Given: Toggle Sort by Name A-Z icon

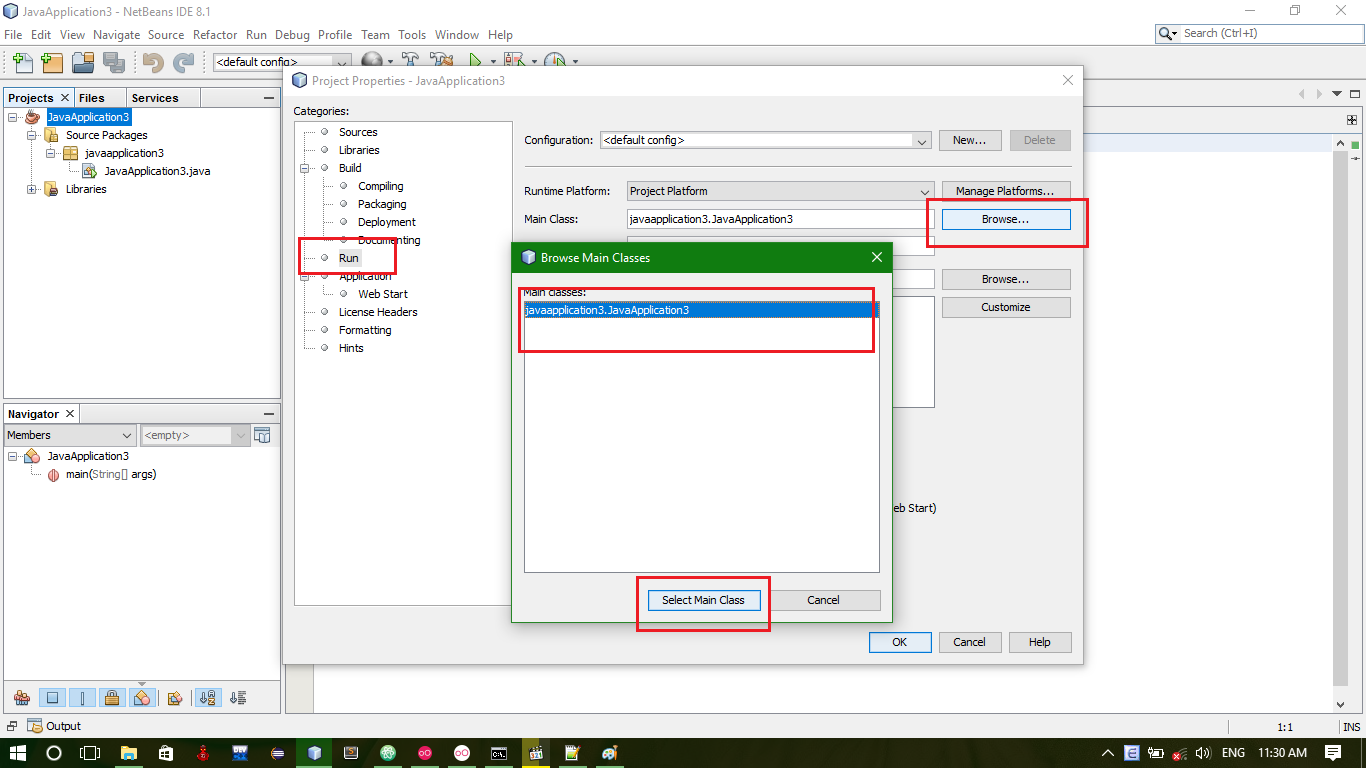Looking at the screenshot, I should pos(208,698).
